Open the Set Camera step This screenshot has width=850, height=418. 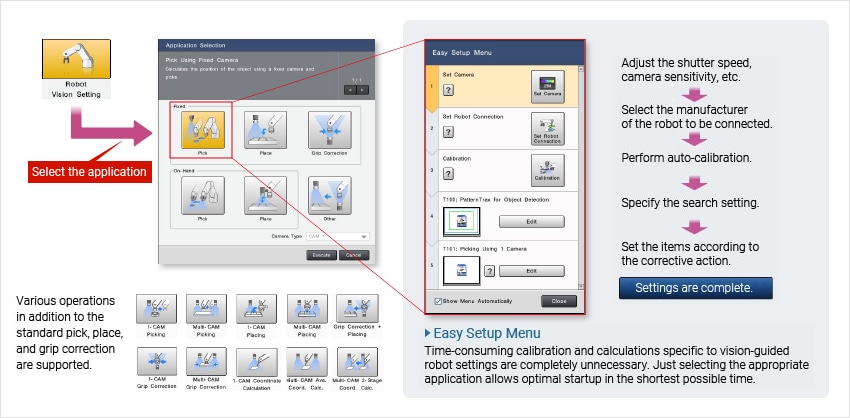(547, 88)
